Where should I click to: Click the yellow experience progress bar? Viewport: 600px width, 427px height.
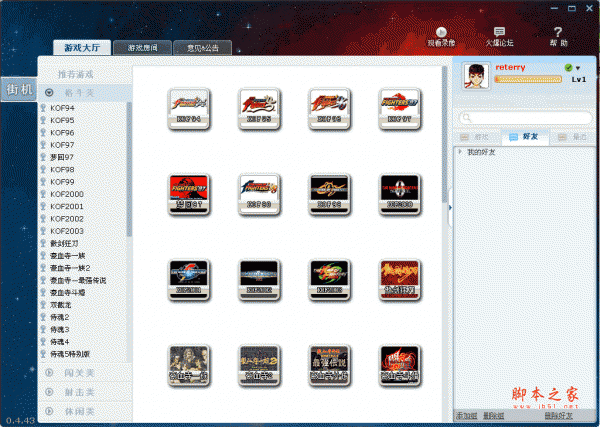[528, 79]
